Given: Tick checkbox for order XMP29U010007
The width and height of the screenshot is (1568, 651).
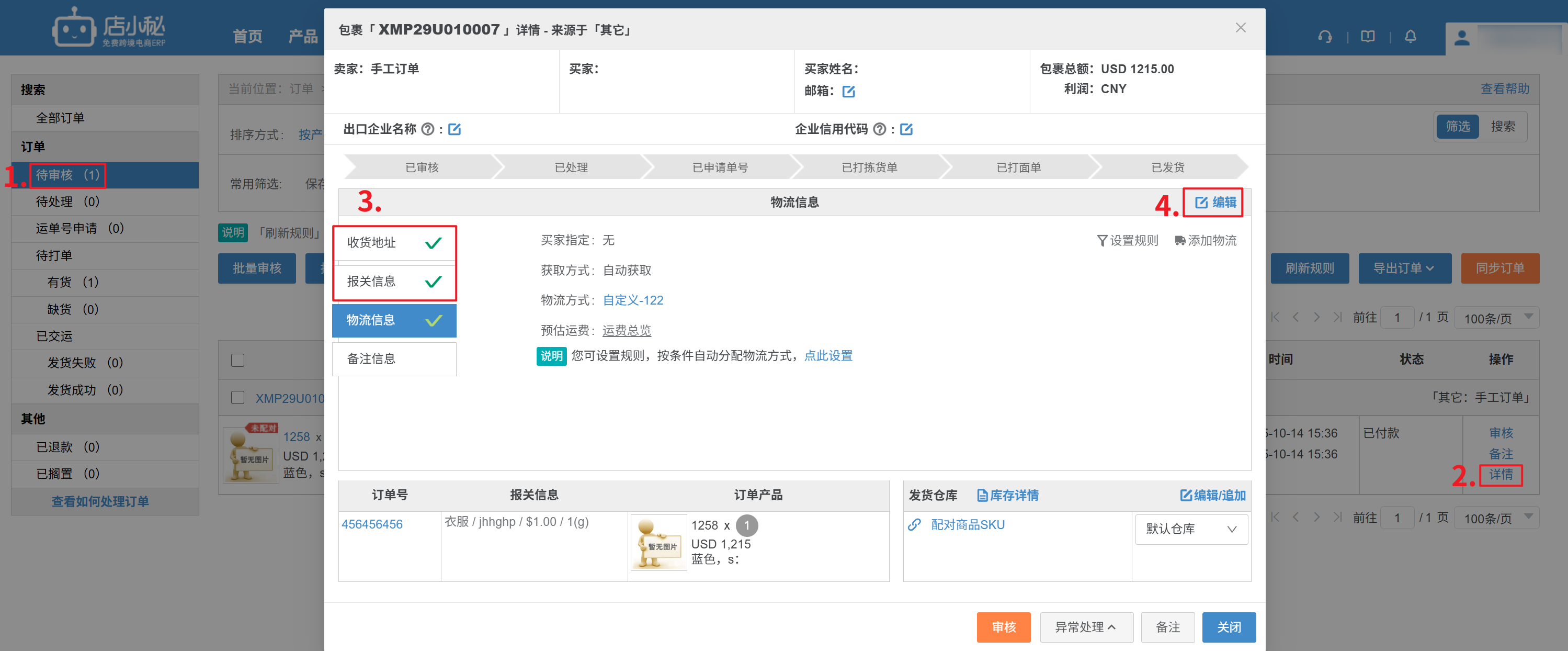Looking at the screenshot, I should pos(238,398).
